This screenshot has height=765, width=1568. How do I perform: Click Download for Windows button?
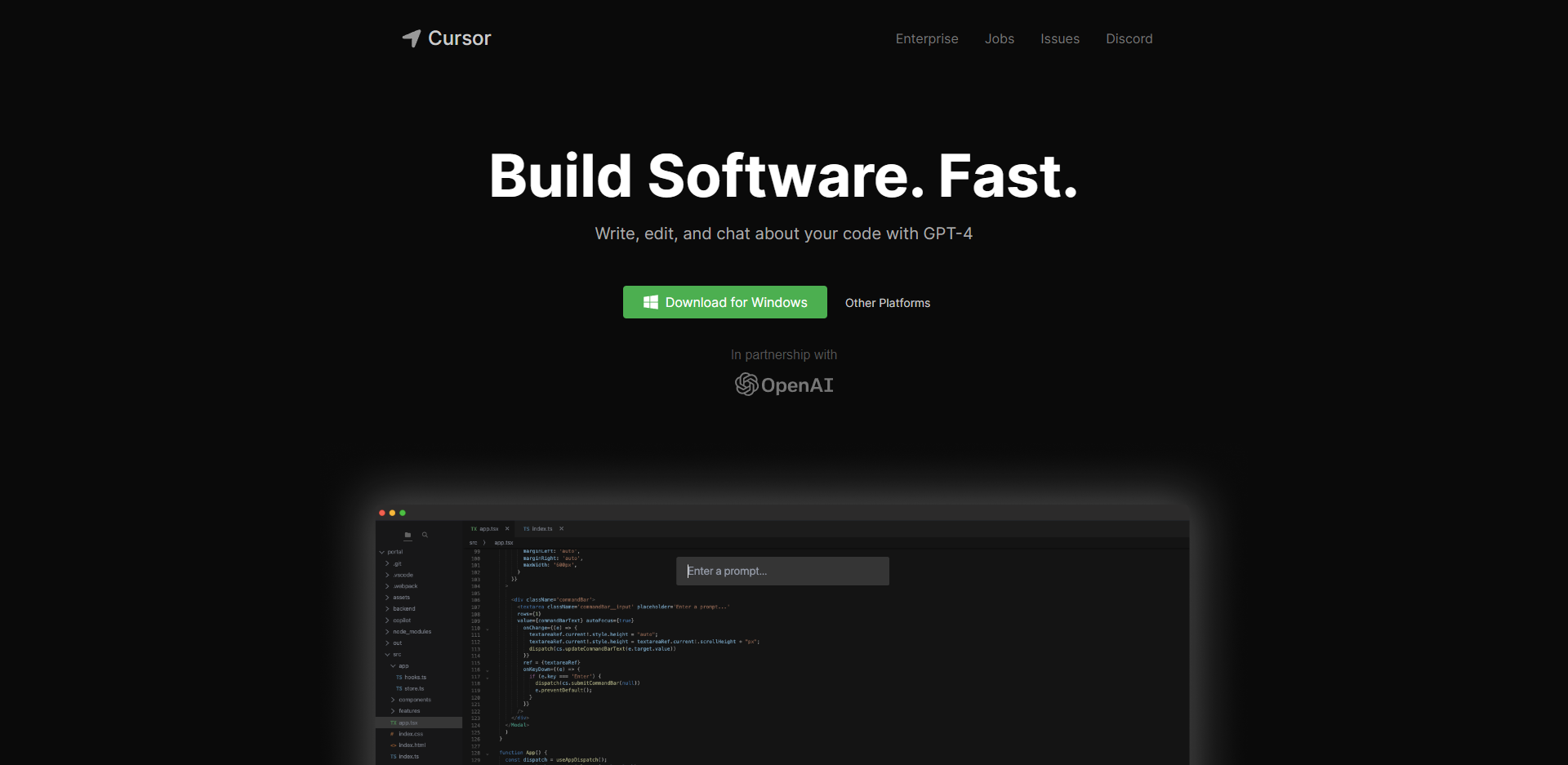(x=725, y=302)
